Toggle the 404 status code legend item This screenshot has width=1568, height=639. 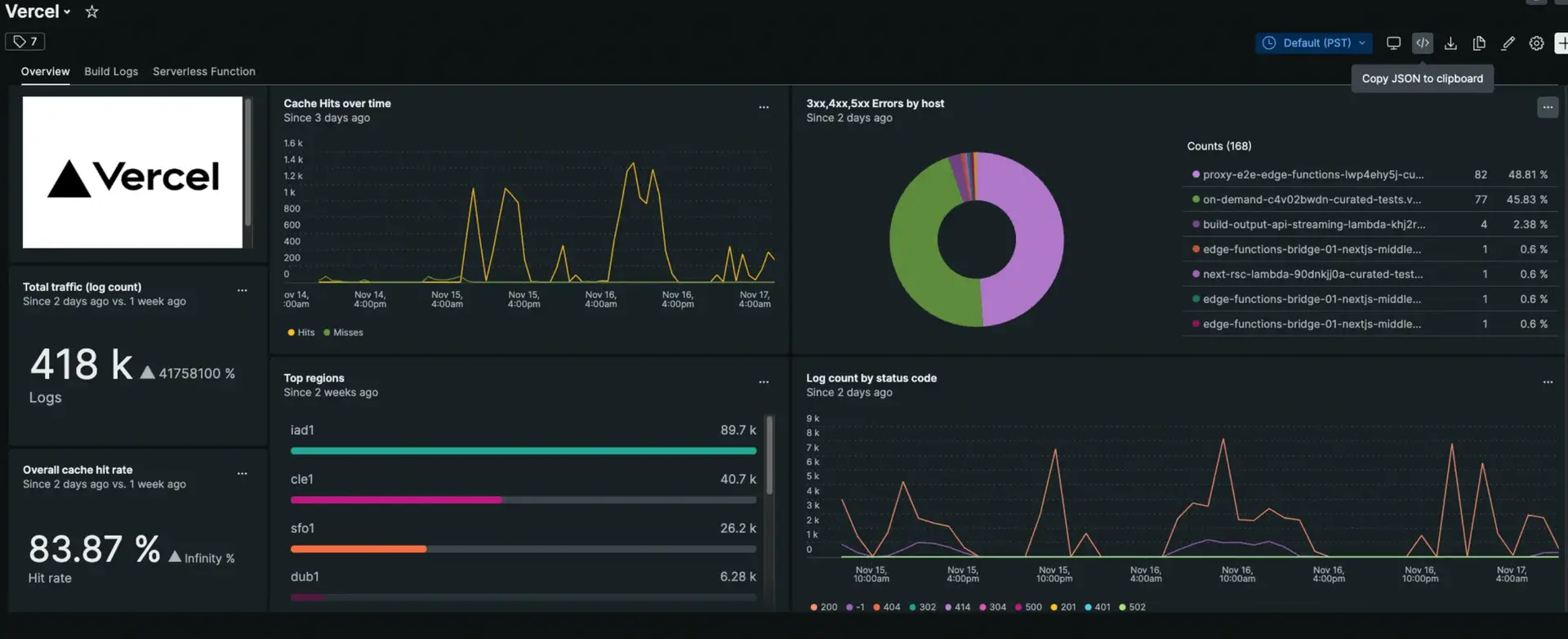click(x=887, y=607)
